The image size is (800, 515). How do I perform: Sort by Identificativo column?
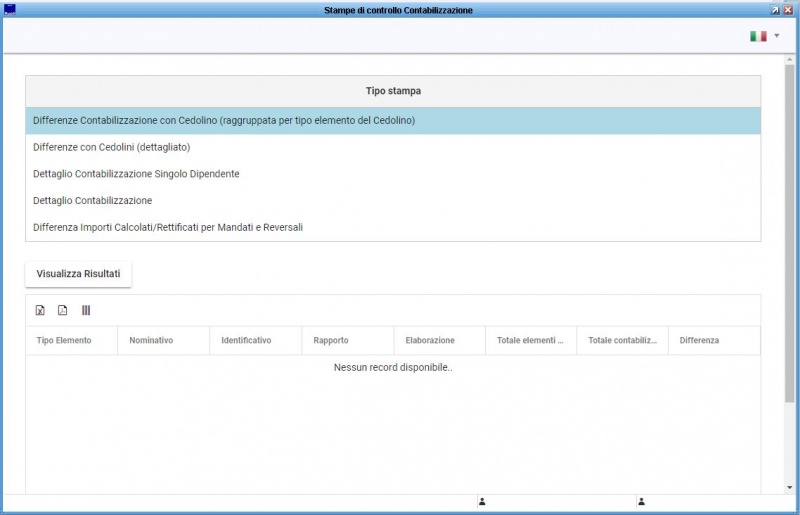tap(256, 340)
